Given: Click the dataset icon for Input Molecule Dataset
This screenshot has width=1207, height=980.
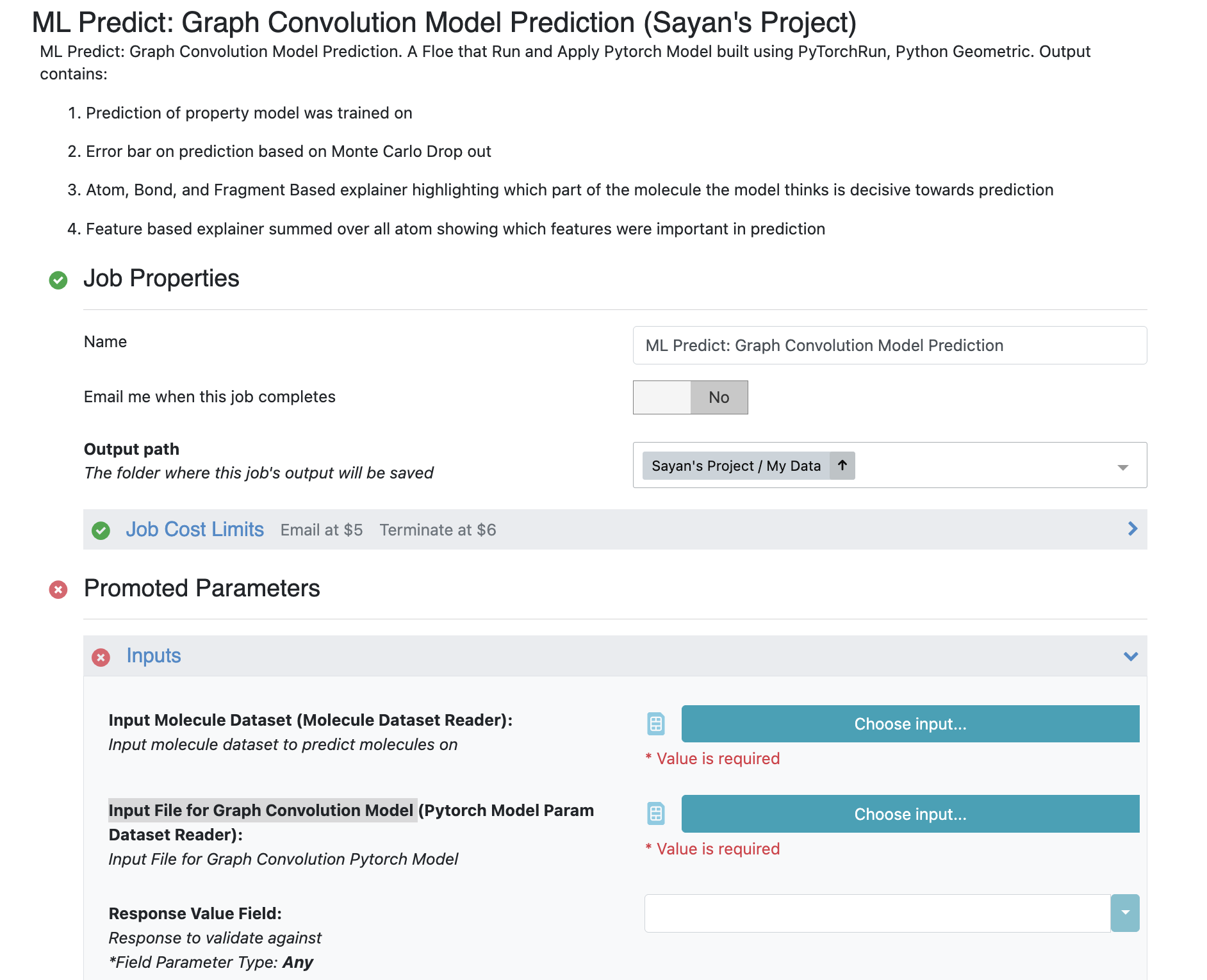Looking at the screenshot, I should coord(656,724).
